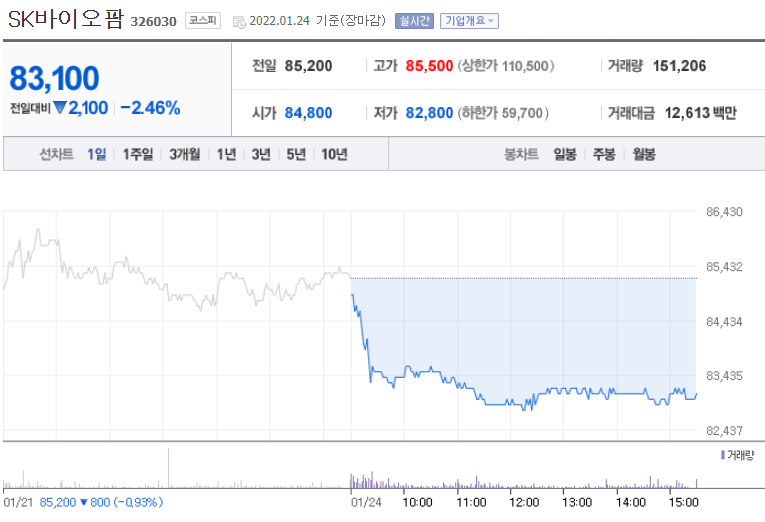
Task: Click the 거래량 value 151,206
Action: click(679, 66)
